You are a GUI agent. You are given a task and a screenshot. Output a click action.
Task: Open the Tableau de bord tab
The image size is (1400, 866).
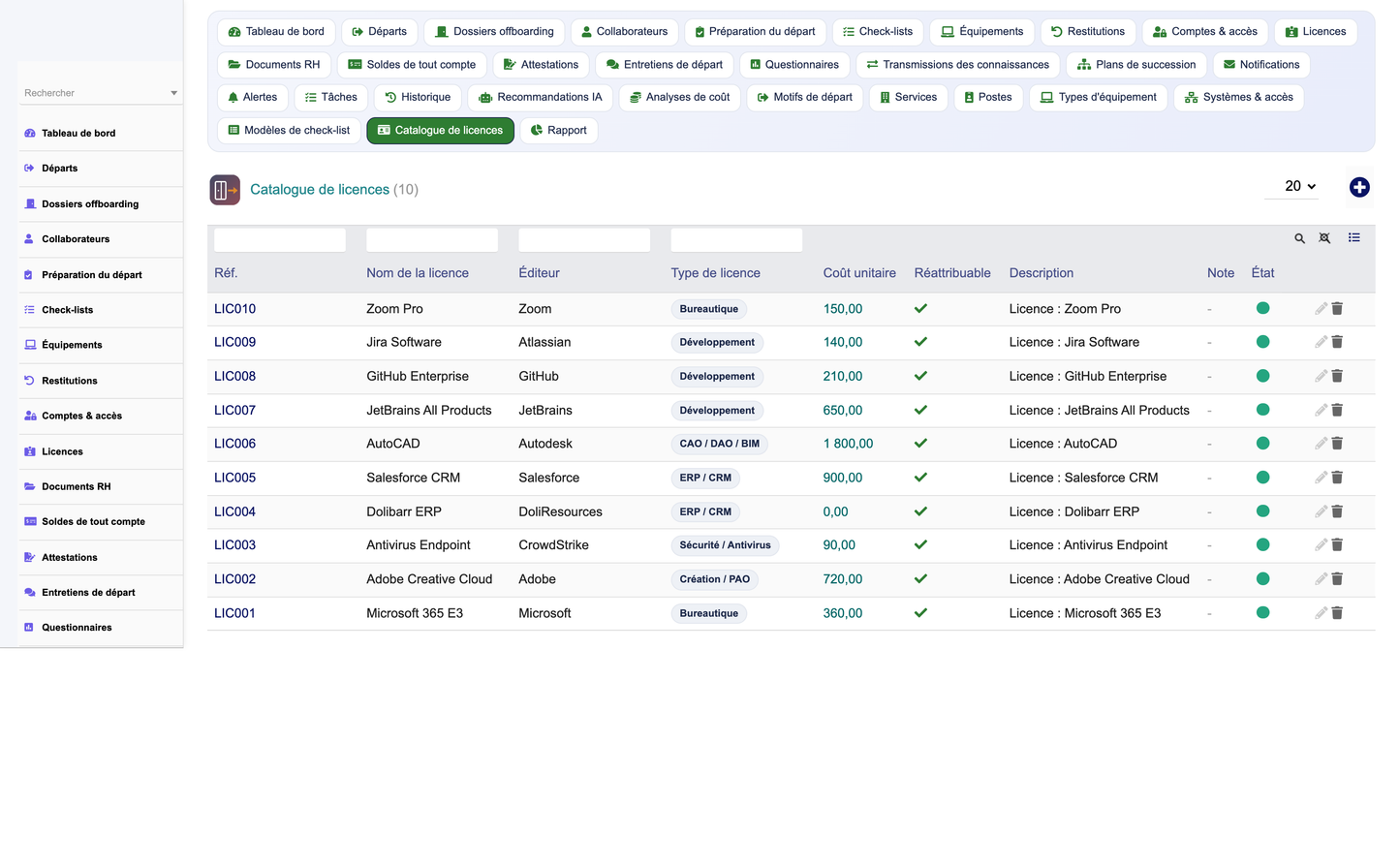(276, 32)
